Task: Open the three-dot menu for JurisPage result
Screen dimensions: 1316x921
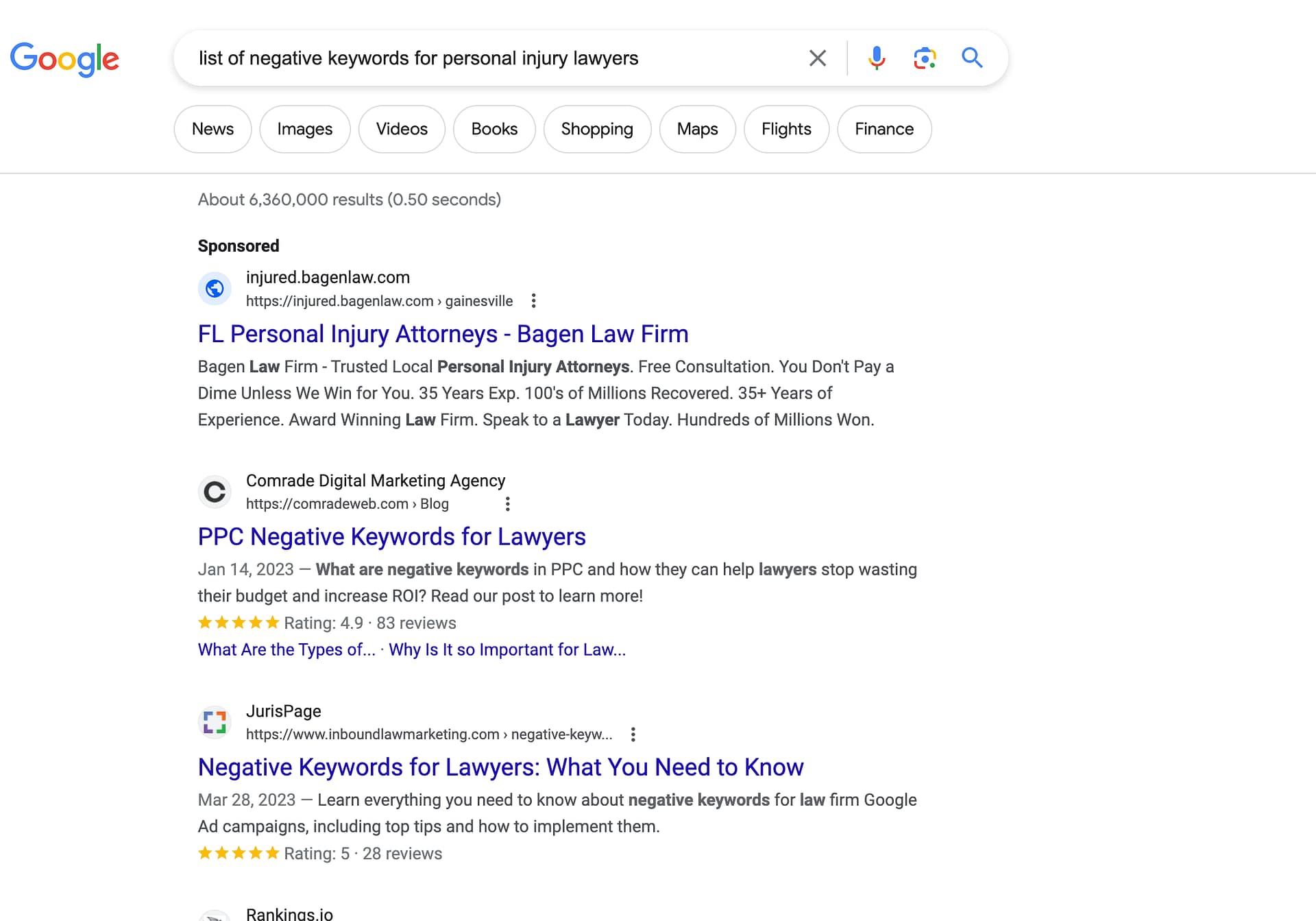Action: click(x=633, y=734)
